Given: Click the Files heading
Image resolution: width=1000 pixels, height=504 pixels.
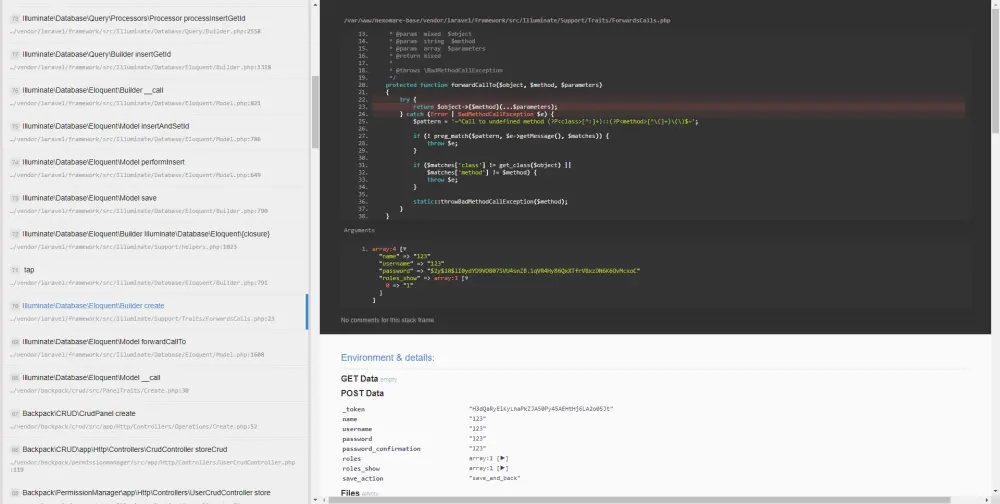Looking at the screenshot, I should click(350, 493).
